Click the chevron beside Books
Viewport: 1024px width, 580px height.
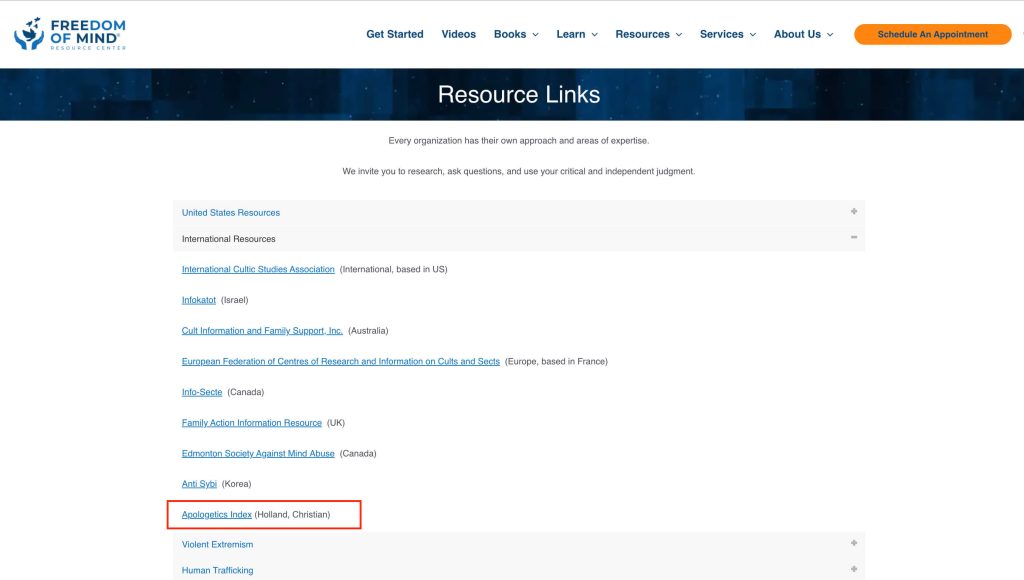pyautogui.click(x=536, y=35)
